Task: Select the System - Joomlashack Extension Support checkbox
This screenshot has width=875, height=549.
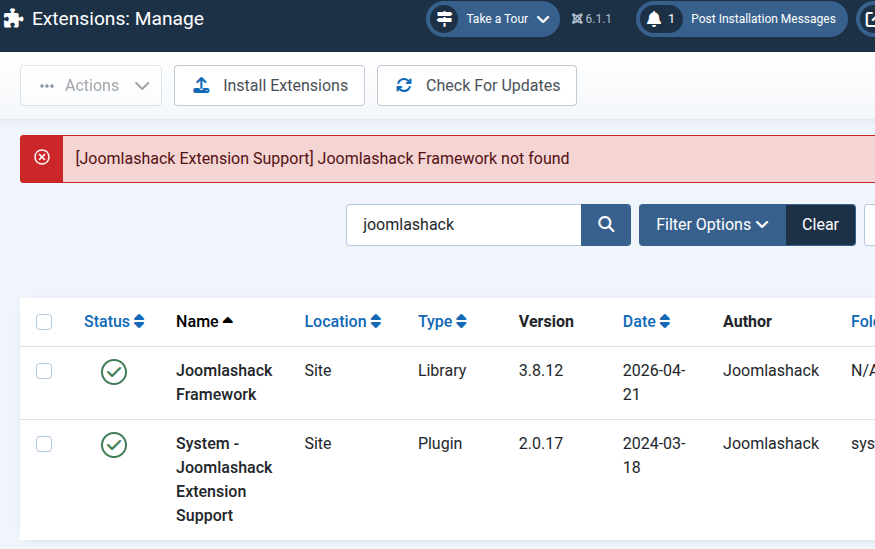Action: [x=44, y=444]
